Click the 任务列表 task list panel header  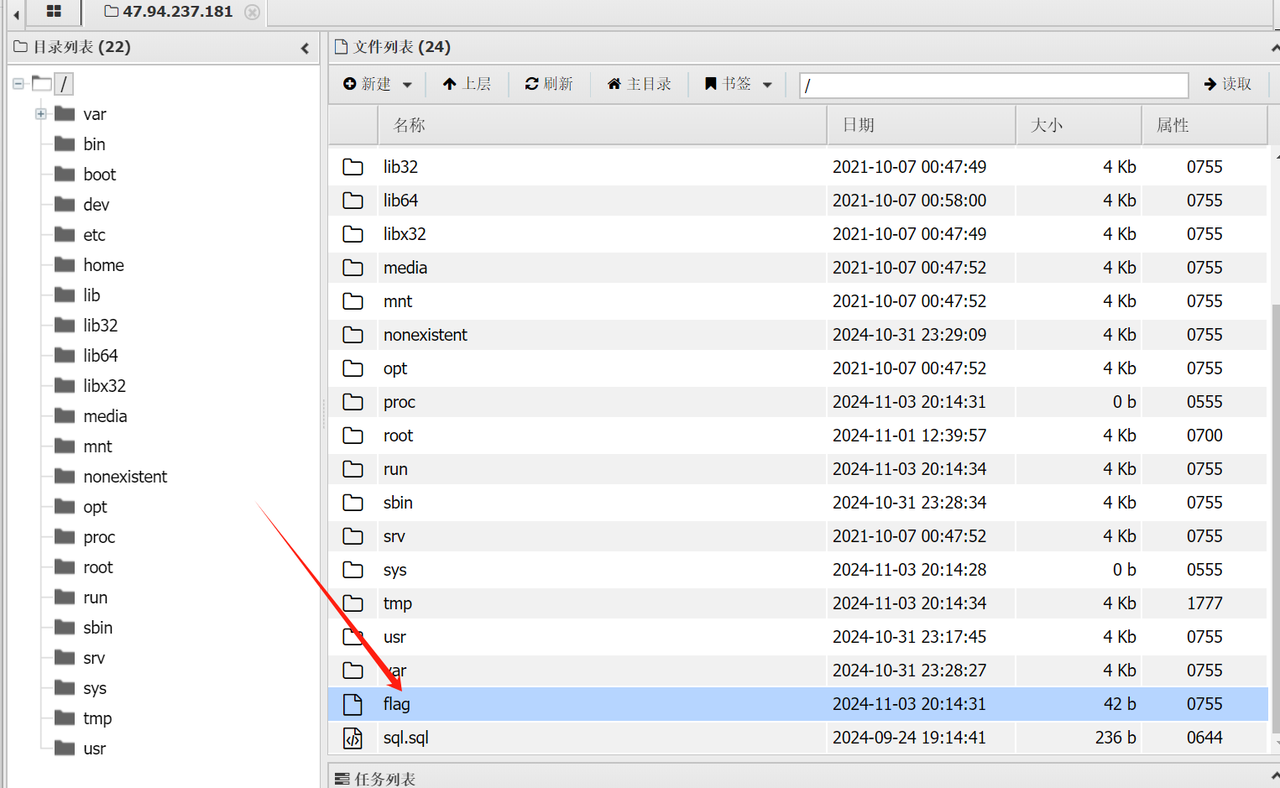(804, 778)
